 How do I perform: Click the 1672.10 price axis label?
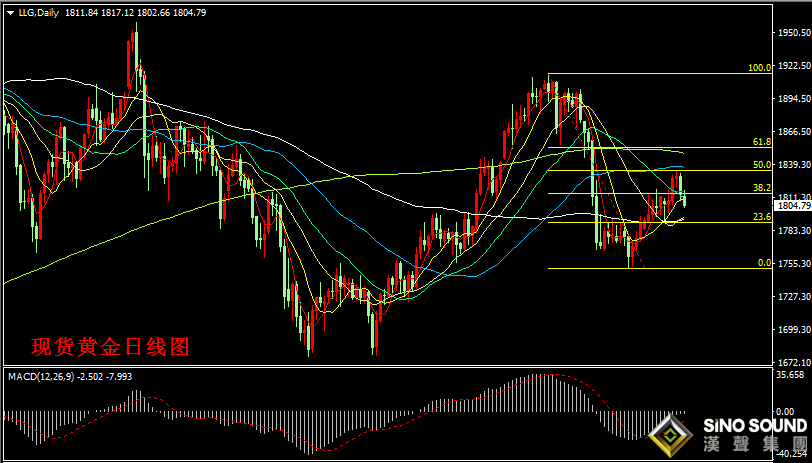[x=793, y=362]
